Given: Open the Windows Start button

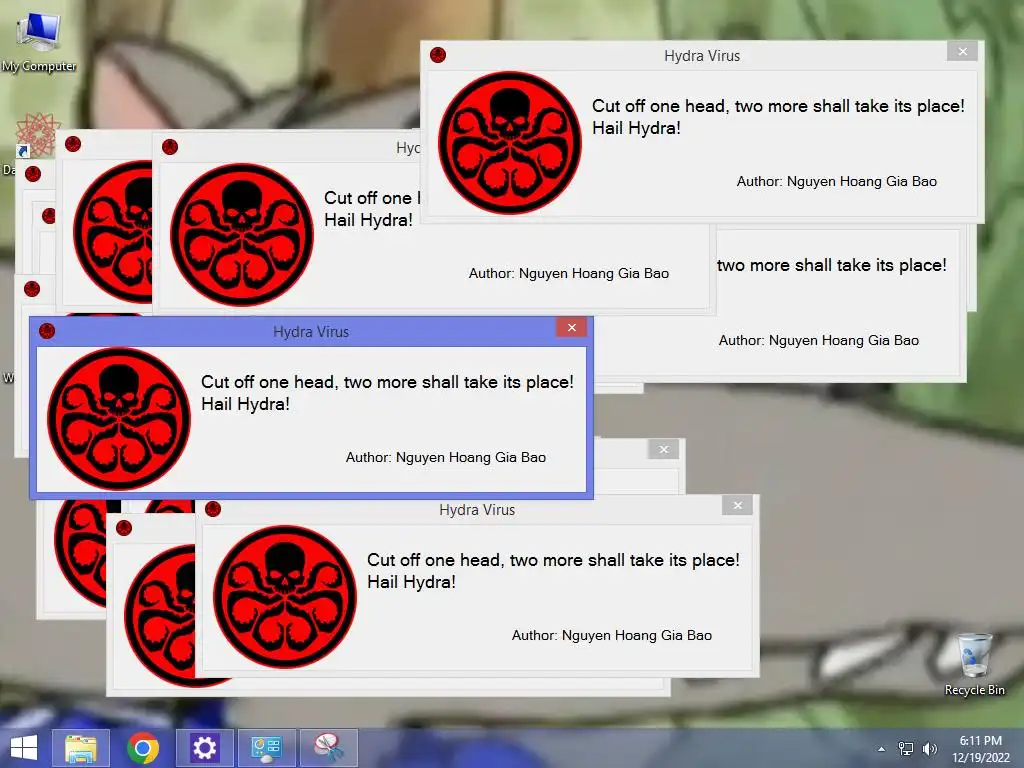Looking at the screenshot, I should (24, 748).
